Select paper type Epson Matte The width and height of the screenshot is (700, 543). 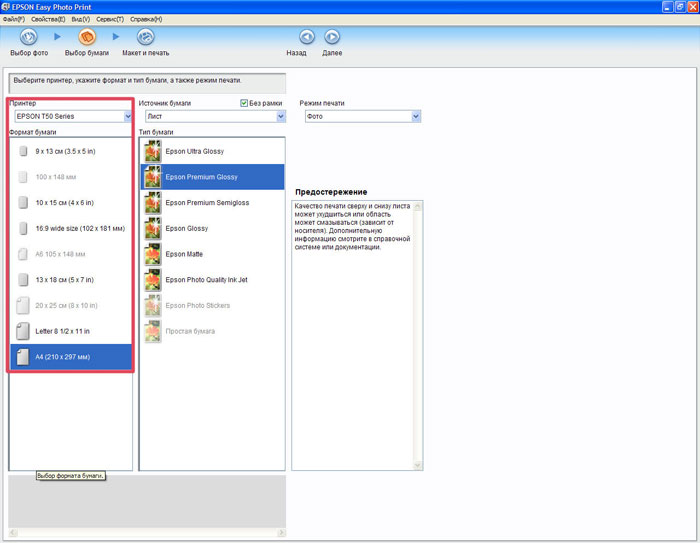(212, 254)
